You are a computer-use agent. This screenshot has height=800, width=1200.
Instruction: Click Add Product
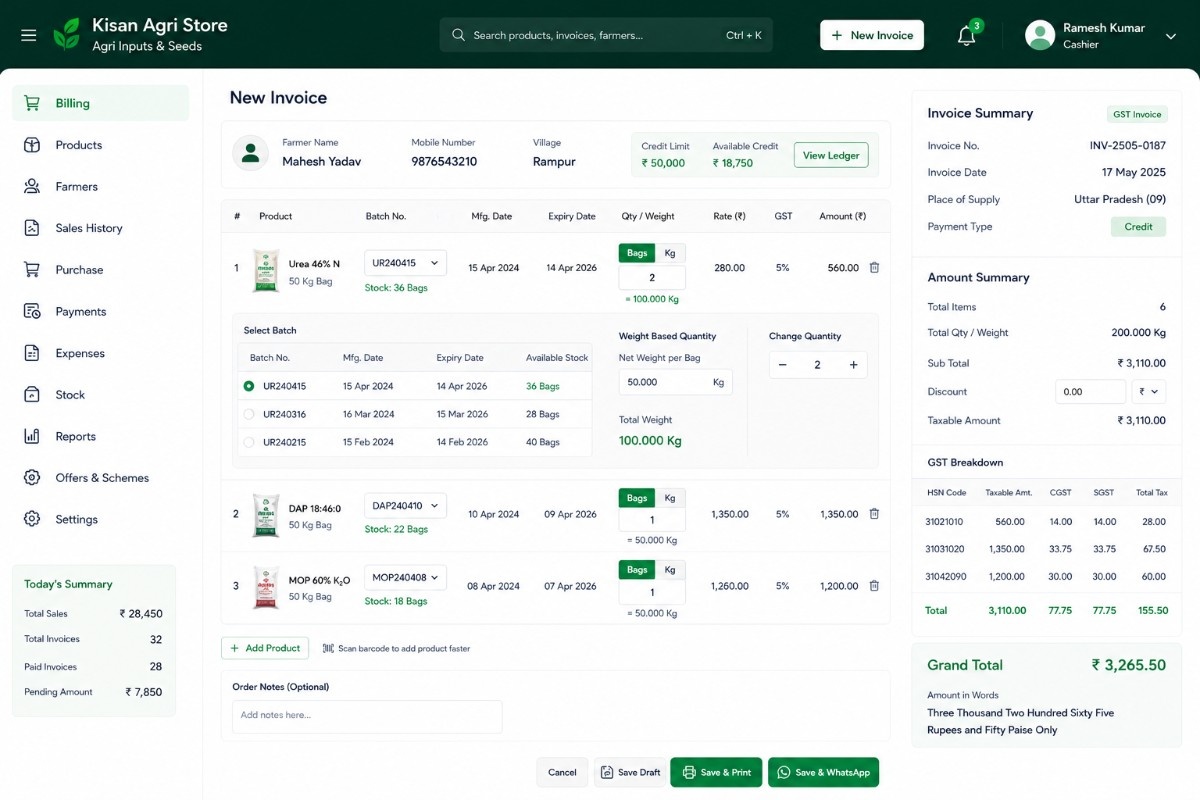(265, 648)
